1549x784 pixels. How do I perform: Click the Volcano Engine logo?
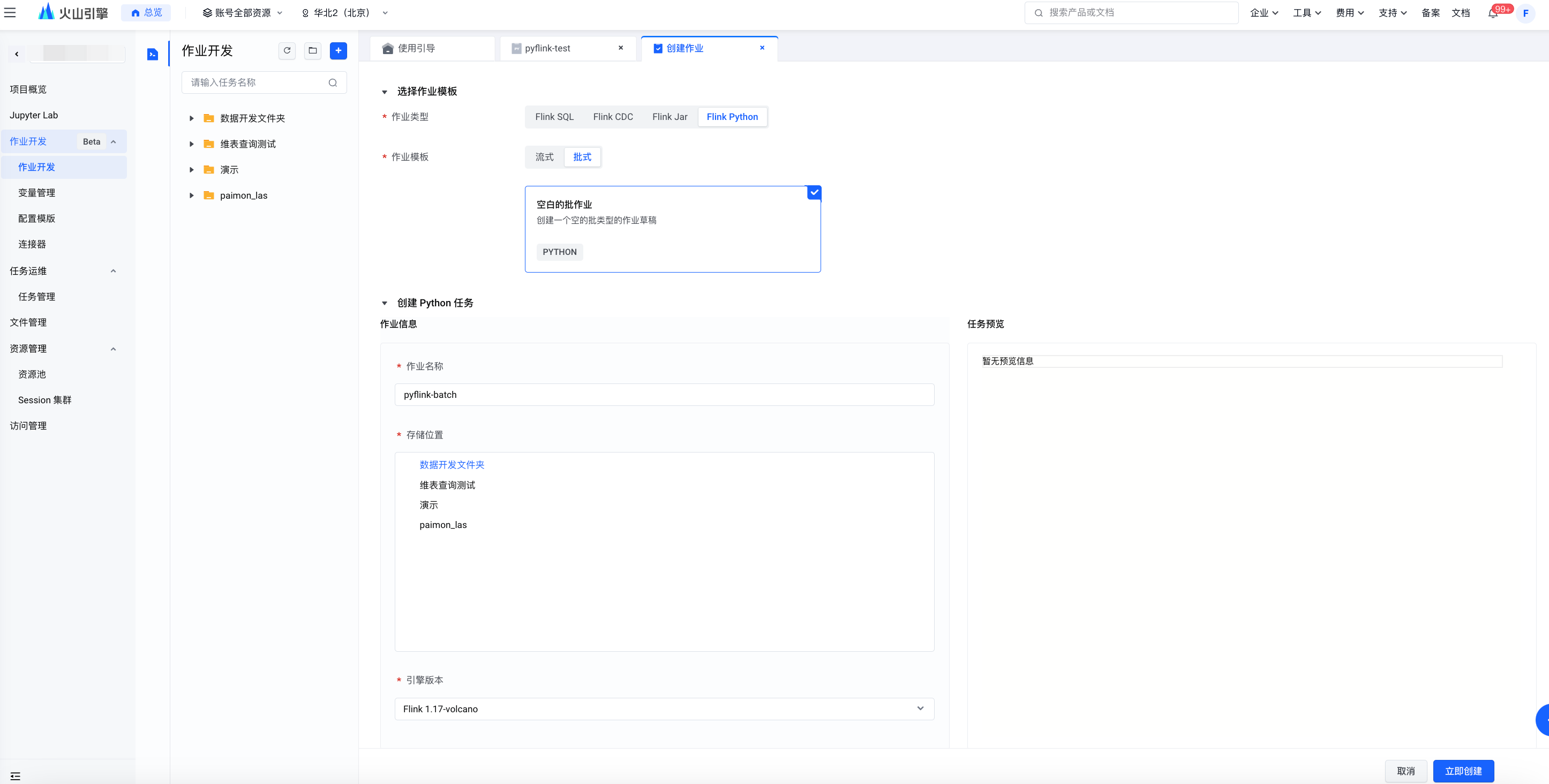(73, 13)
